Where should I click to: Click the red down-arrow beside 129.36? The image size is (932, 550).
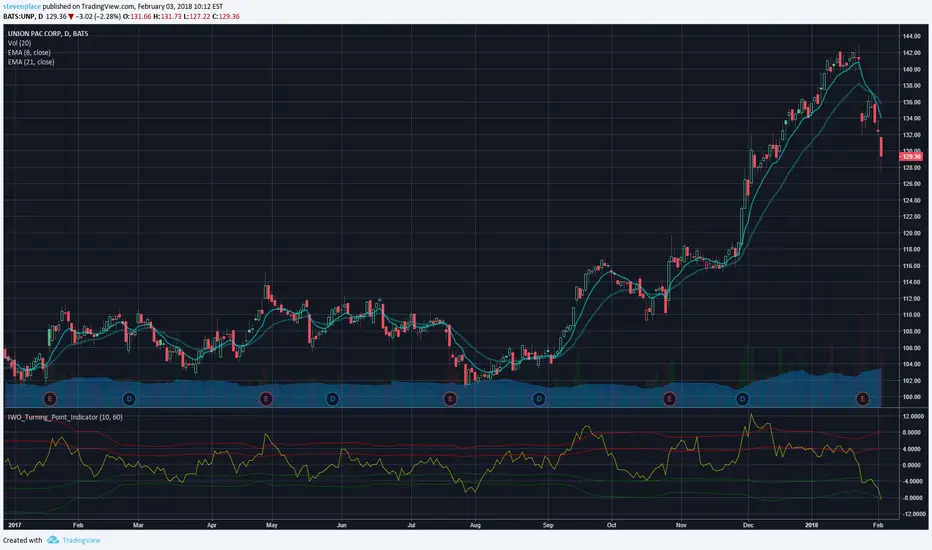coord(71,17)
